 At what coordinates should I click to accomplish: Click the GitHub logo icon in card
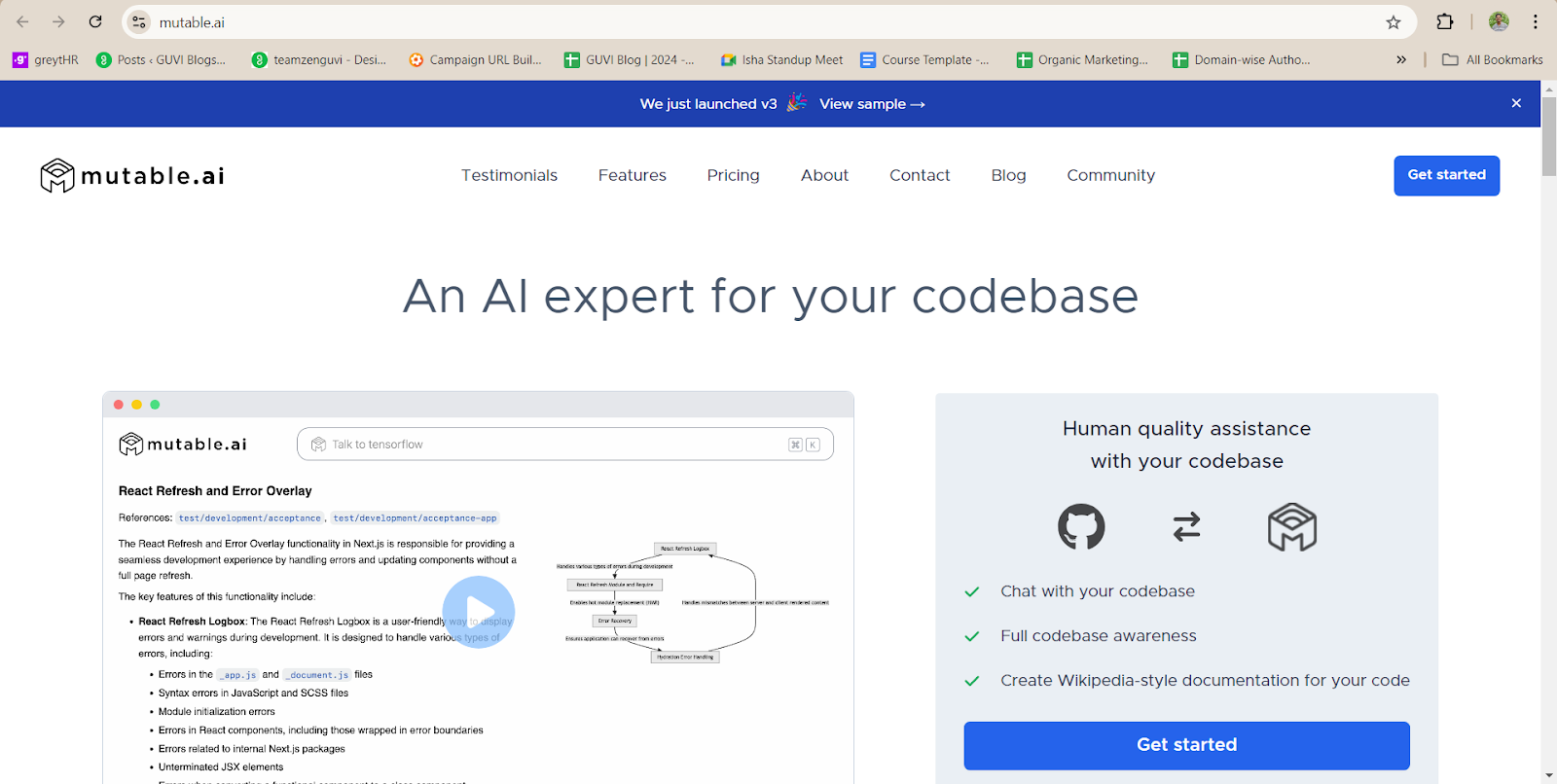(1081, 527)
